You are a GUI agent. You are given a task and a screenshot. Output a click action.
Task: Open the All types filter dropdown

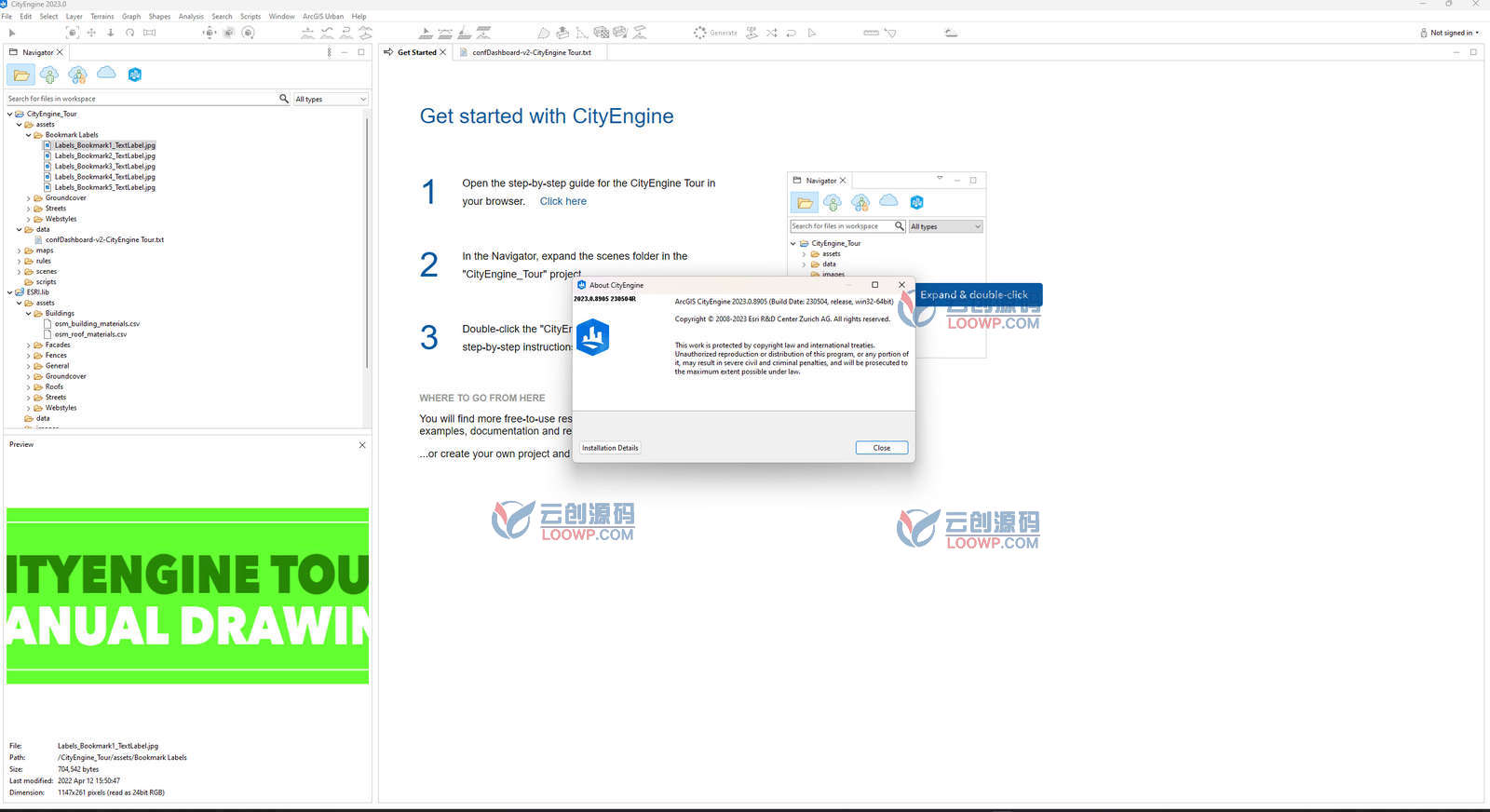click(x=331, y=99)
